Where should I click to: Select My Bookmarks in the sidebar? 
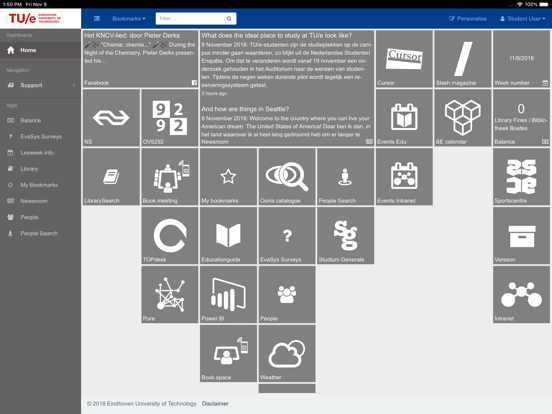(40, 185)
